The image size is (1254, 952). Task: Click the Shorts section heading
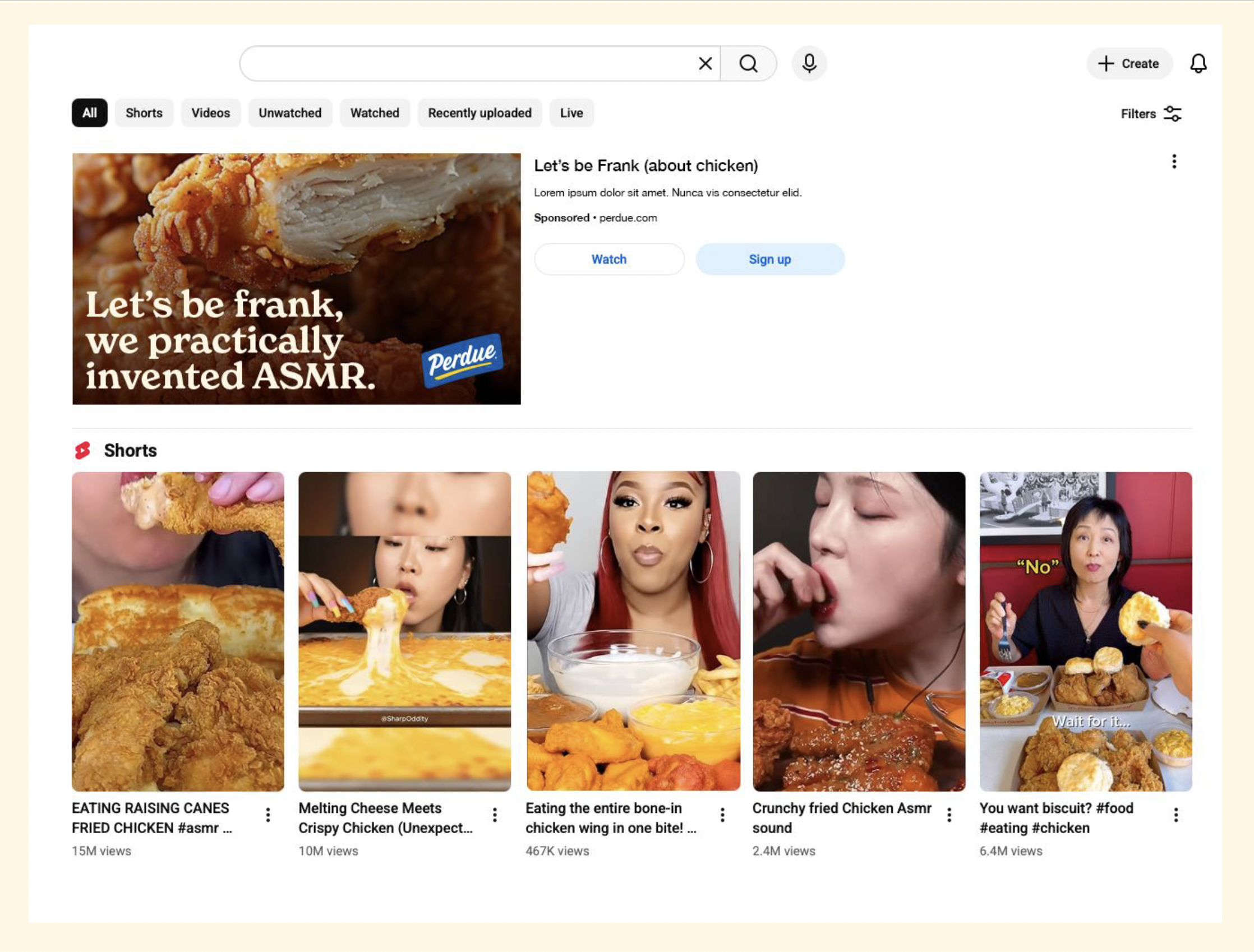[130, 451]
